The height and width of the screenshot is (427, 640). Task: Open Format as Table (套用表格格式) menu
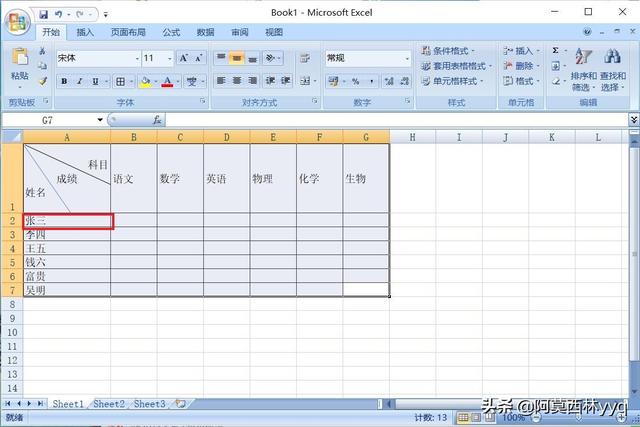[457, 66]
